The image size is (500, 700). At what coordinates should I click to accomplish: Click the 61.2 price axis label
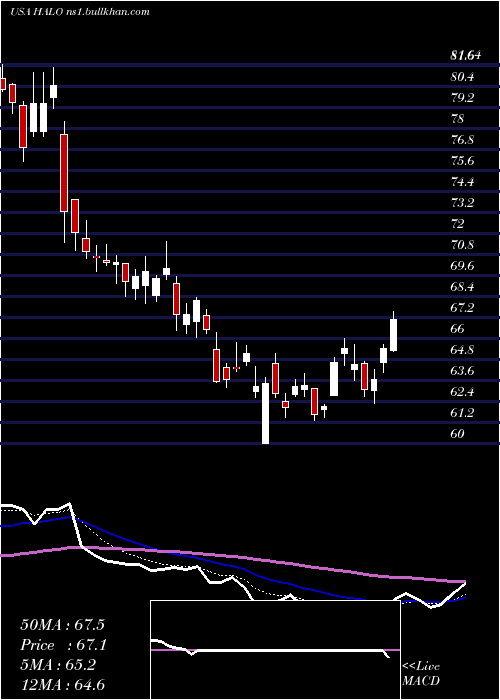click(462, 413)
